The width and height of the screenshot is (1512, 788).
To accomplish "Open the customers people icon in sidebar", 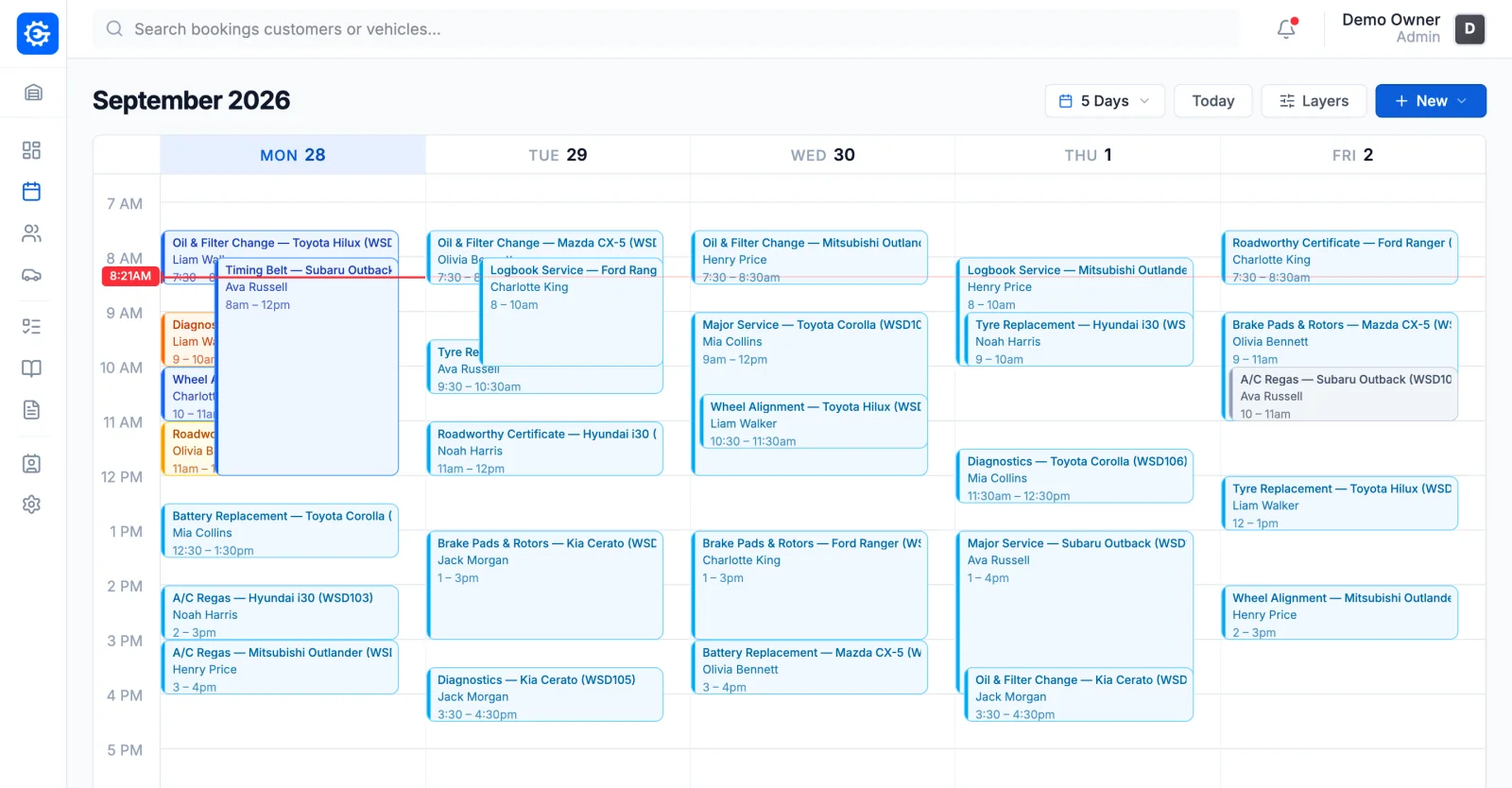I will point(31,233).
